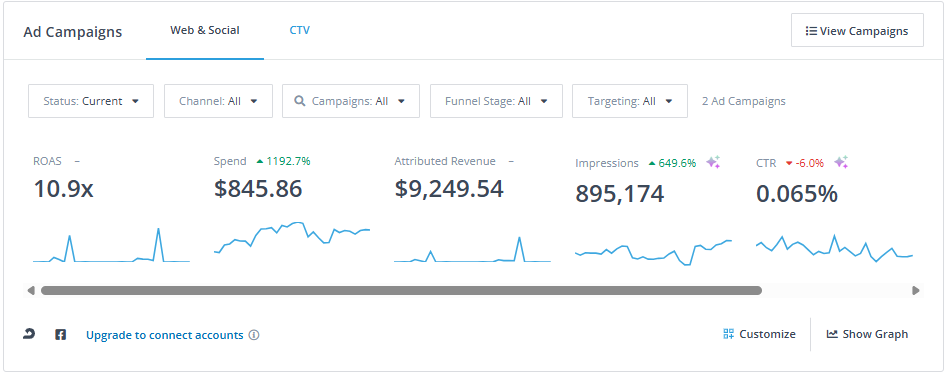Image resolution: width=950 pixels, height=377 pixels.
Task: Select the 649.6% impressions change indicator
Action: [x=672, y=163]
